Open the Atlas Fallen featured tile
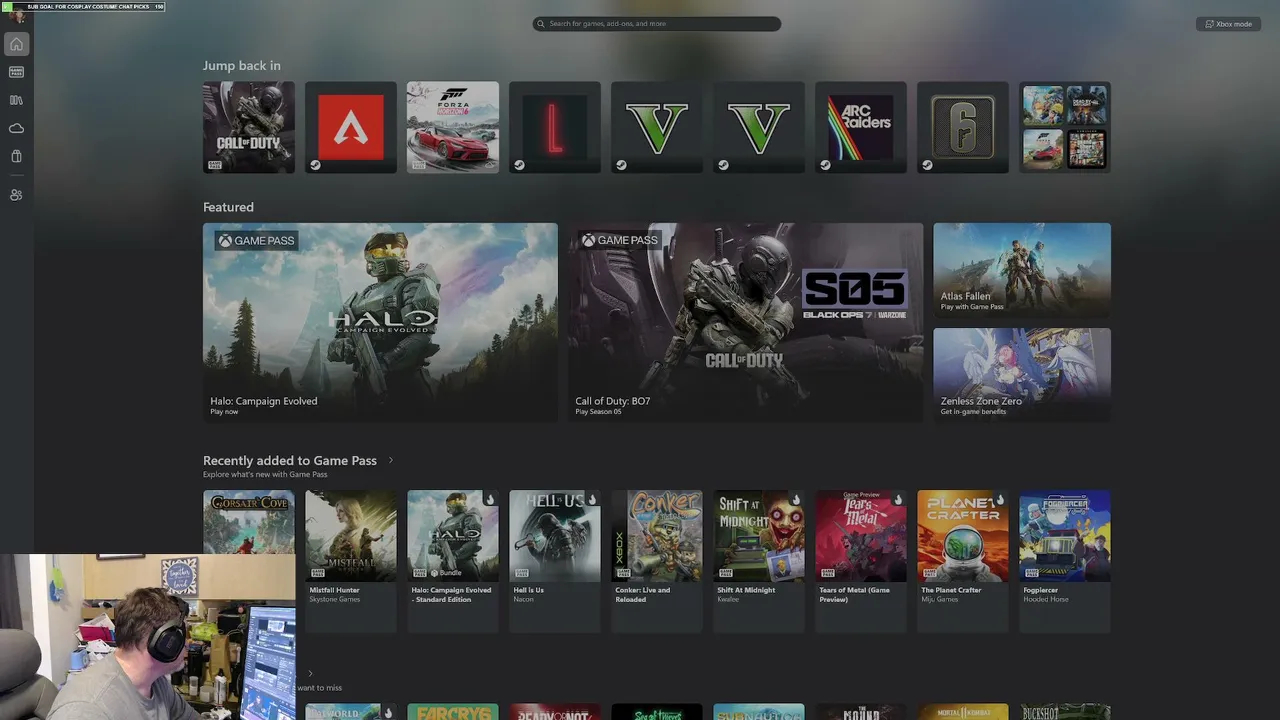 [1022, 270]
